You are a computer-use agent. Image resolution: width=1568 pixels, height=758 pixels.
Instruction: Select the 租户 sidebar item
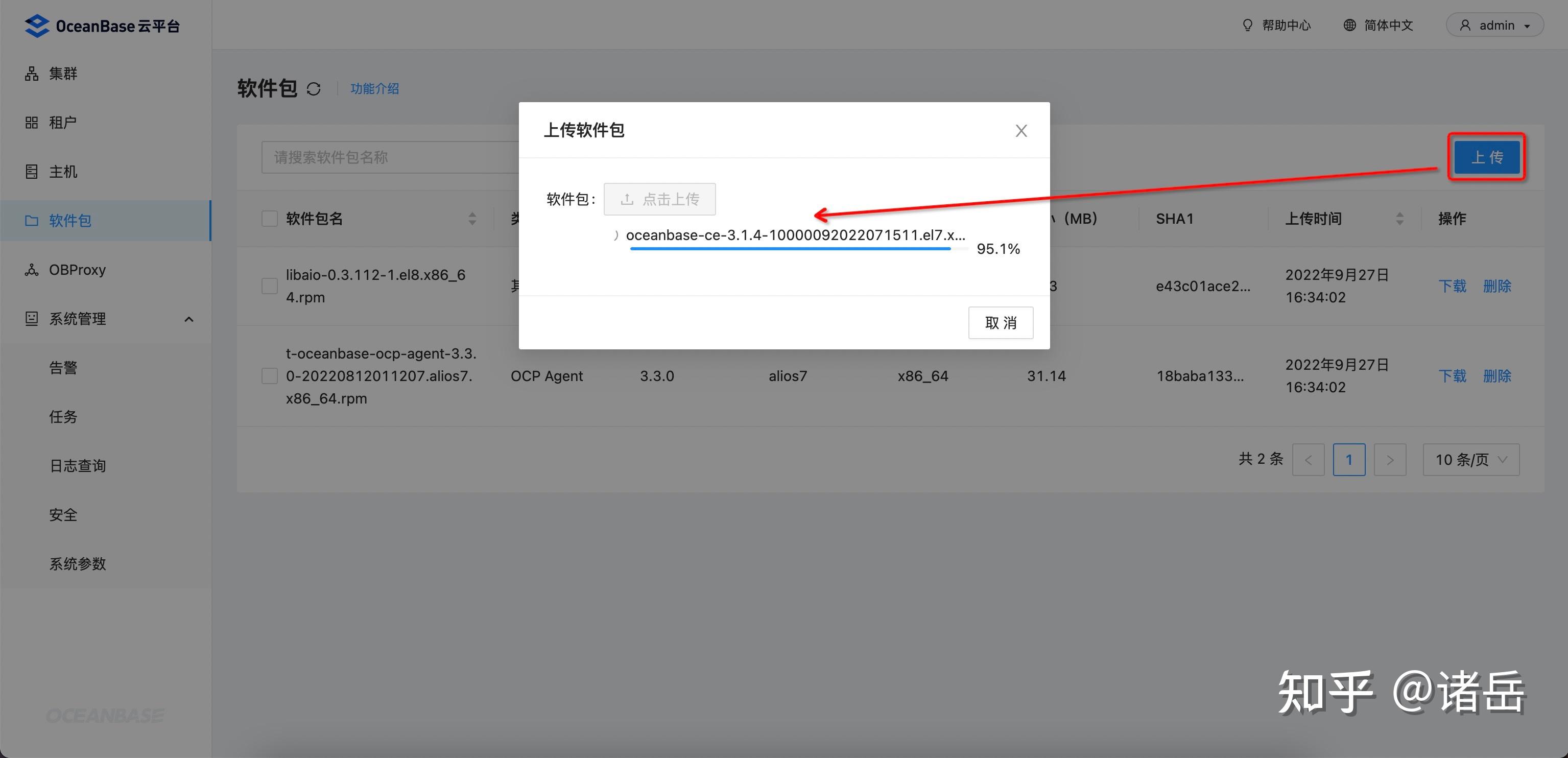point(62,122)
